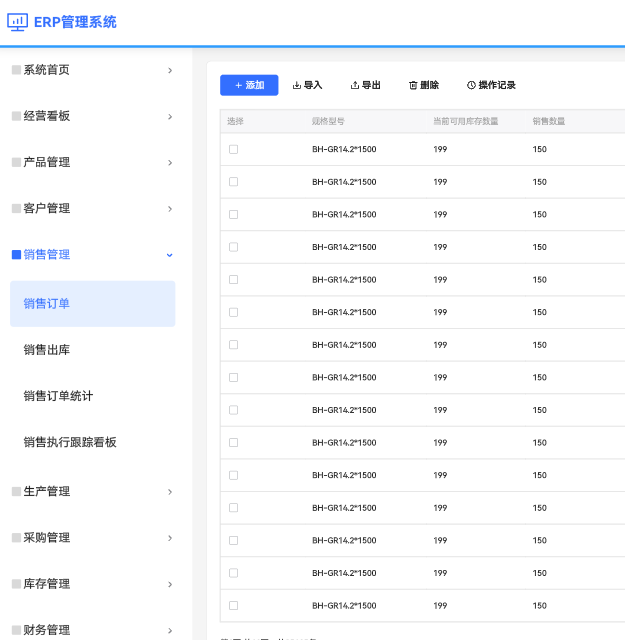This screenshot has height=640, width=625.
Task: Click the square icon beside 经营看板
Action: (16, 116)
